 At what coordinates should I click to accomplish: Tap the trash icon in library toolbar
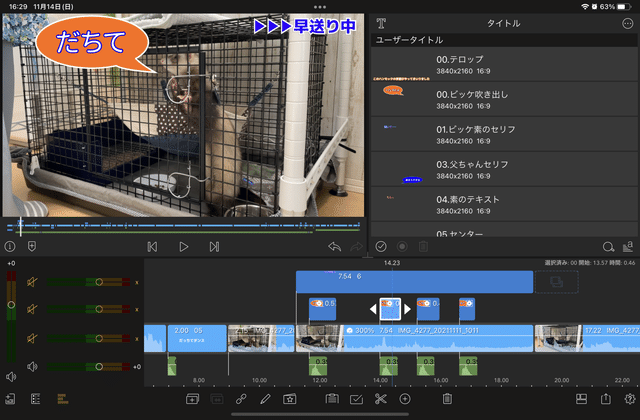coord(423,246)
